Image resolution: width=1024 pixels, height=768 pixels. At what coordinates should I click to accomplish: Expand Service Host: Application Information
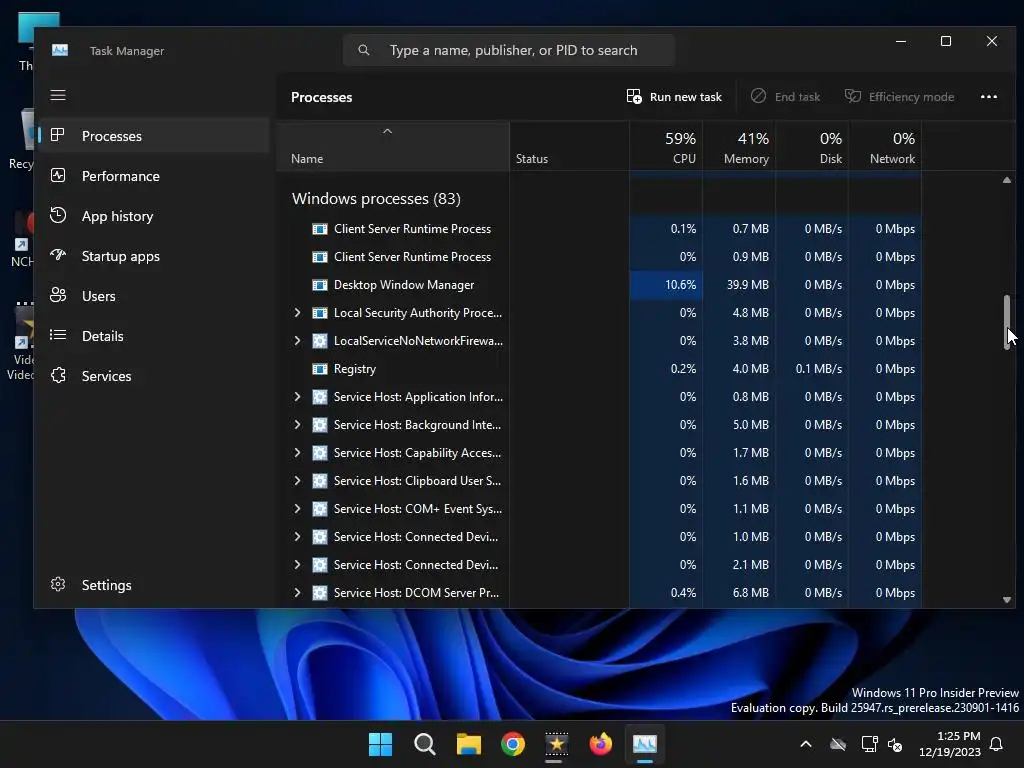(x=297, y=396)
